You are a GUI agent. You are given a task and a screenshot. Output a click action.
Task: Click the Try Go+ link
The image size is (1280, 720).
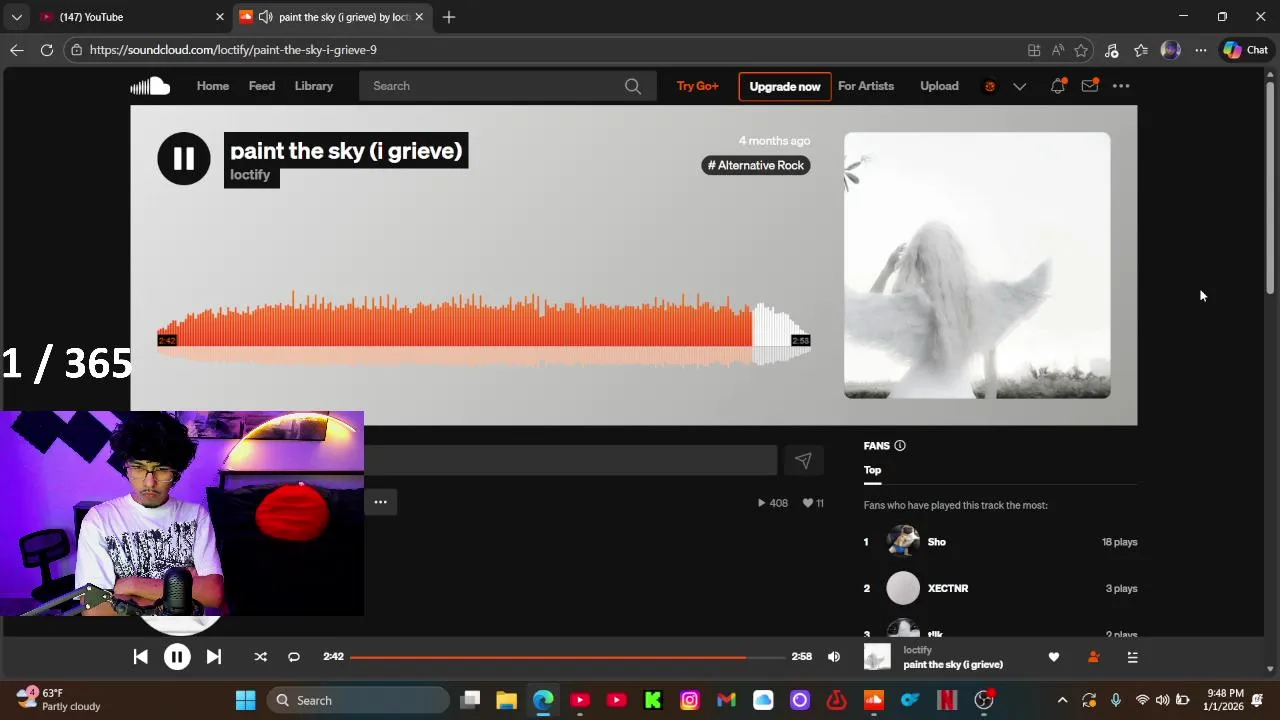point(698,86)
